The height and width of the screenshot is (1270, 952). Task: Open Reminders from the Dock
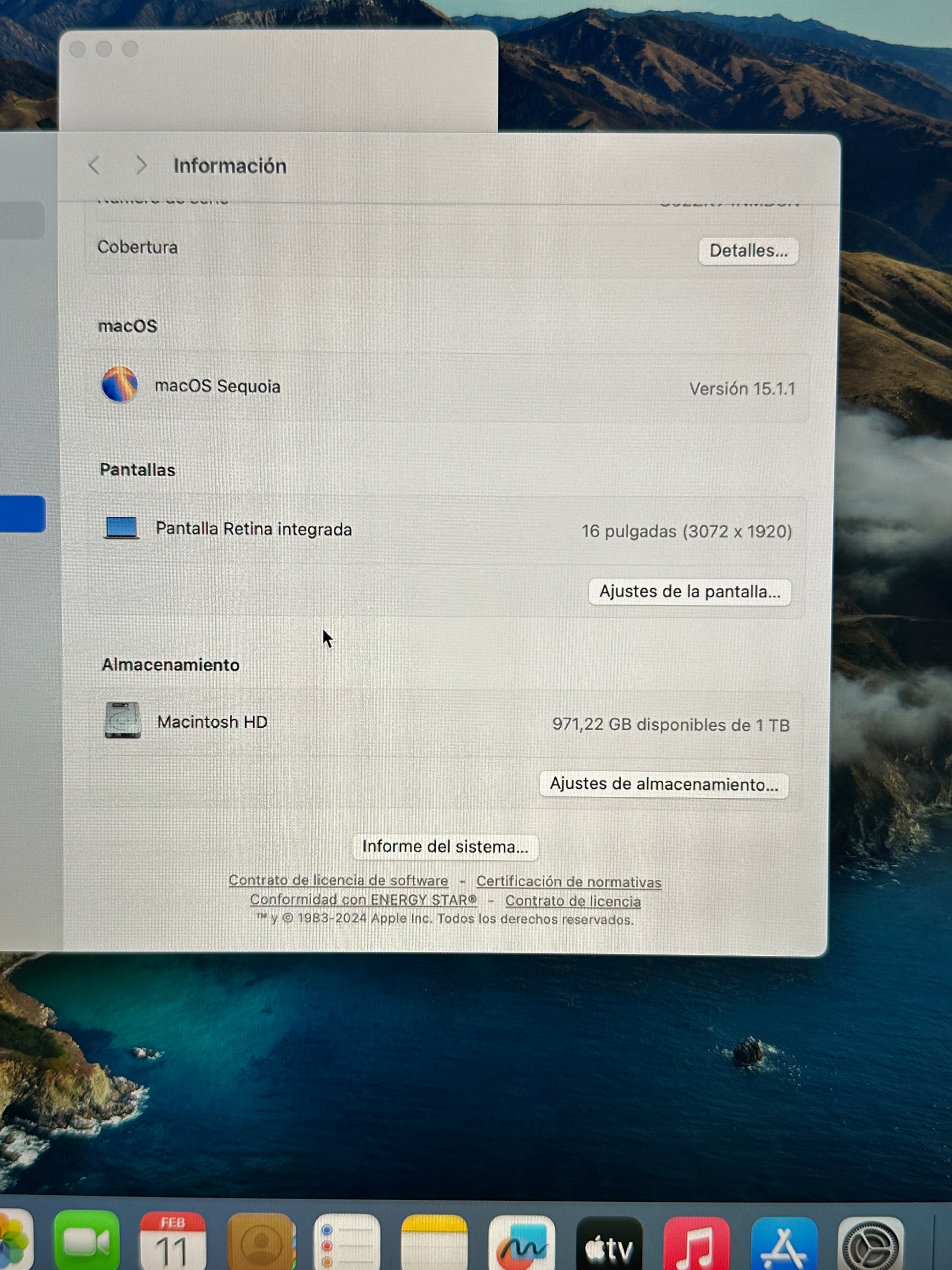pos(347,1242)
